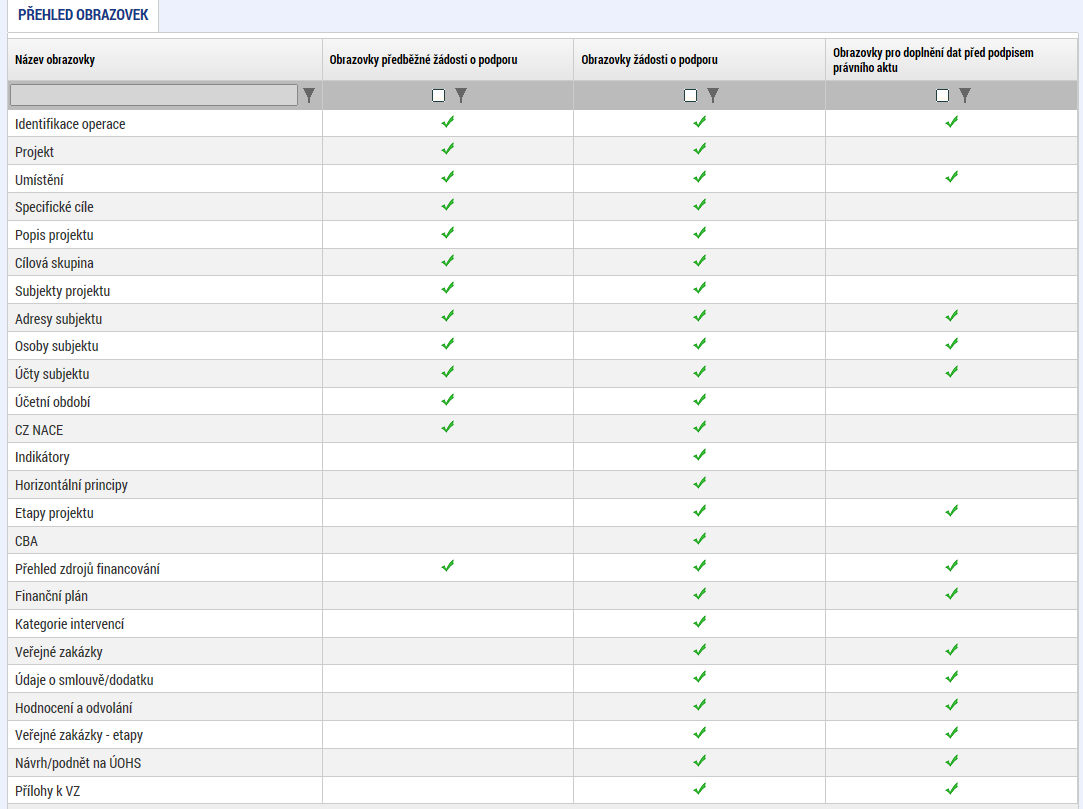This screenshot has width=1083, height=809.
Task: Toggle the filter checkbox under Obrazovky žádosti o podporu
Action: point(691,95)
